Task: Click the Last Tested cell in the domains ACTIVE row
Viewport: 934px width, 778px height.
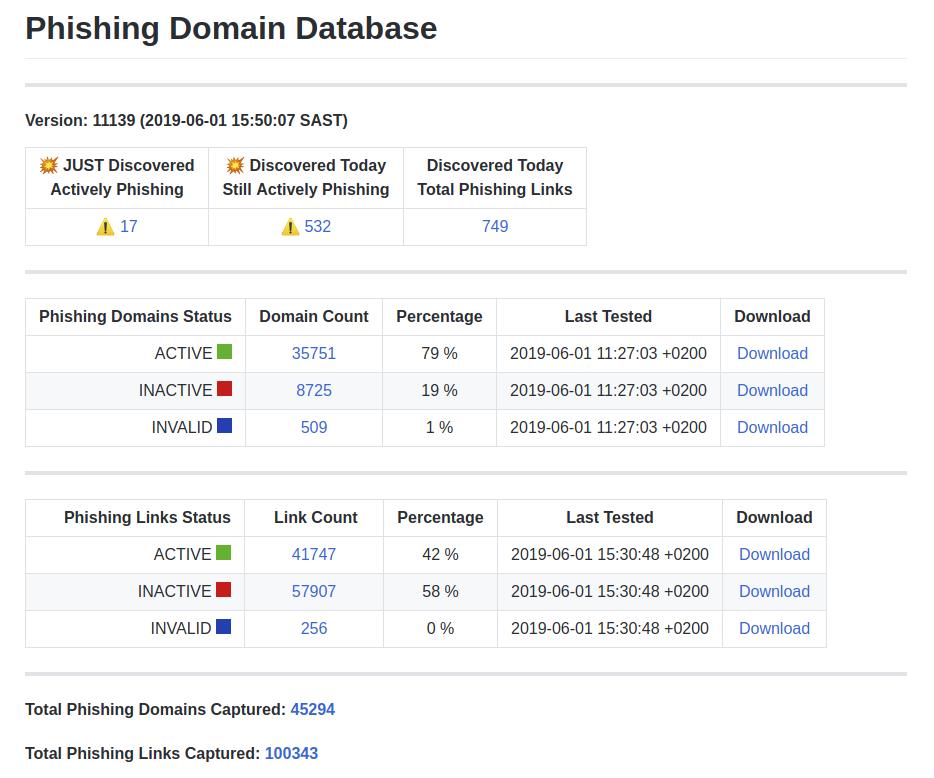Action: pyautogui.click(x=608, y=353)
